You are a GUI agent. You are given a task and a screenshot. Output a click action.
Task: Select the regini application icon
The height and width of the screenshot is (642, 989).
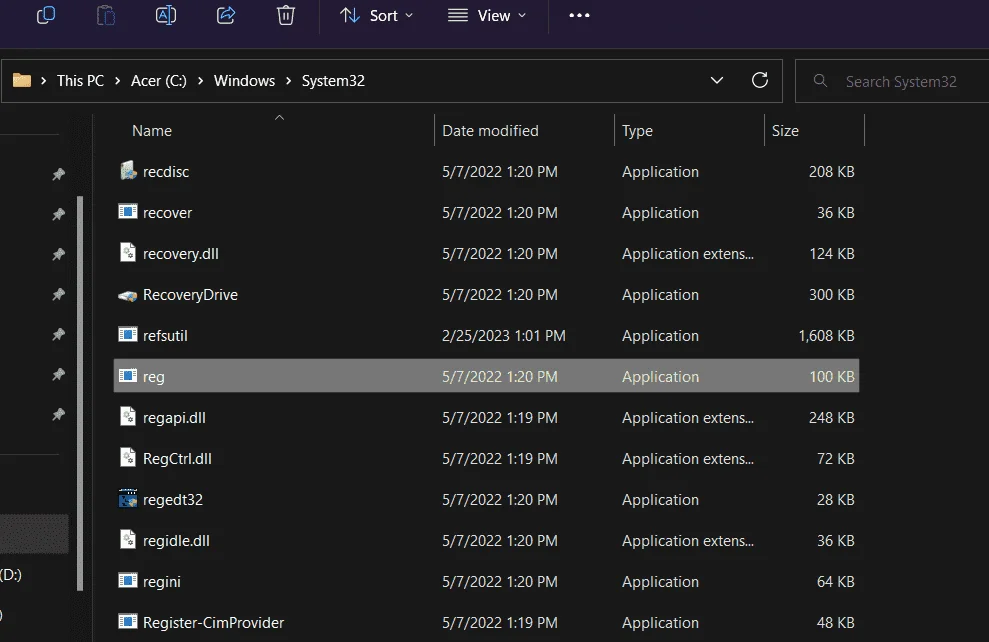point(128,580)
